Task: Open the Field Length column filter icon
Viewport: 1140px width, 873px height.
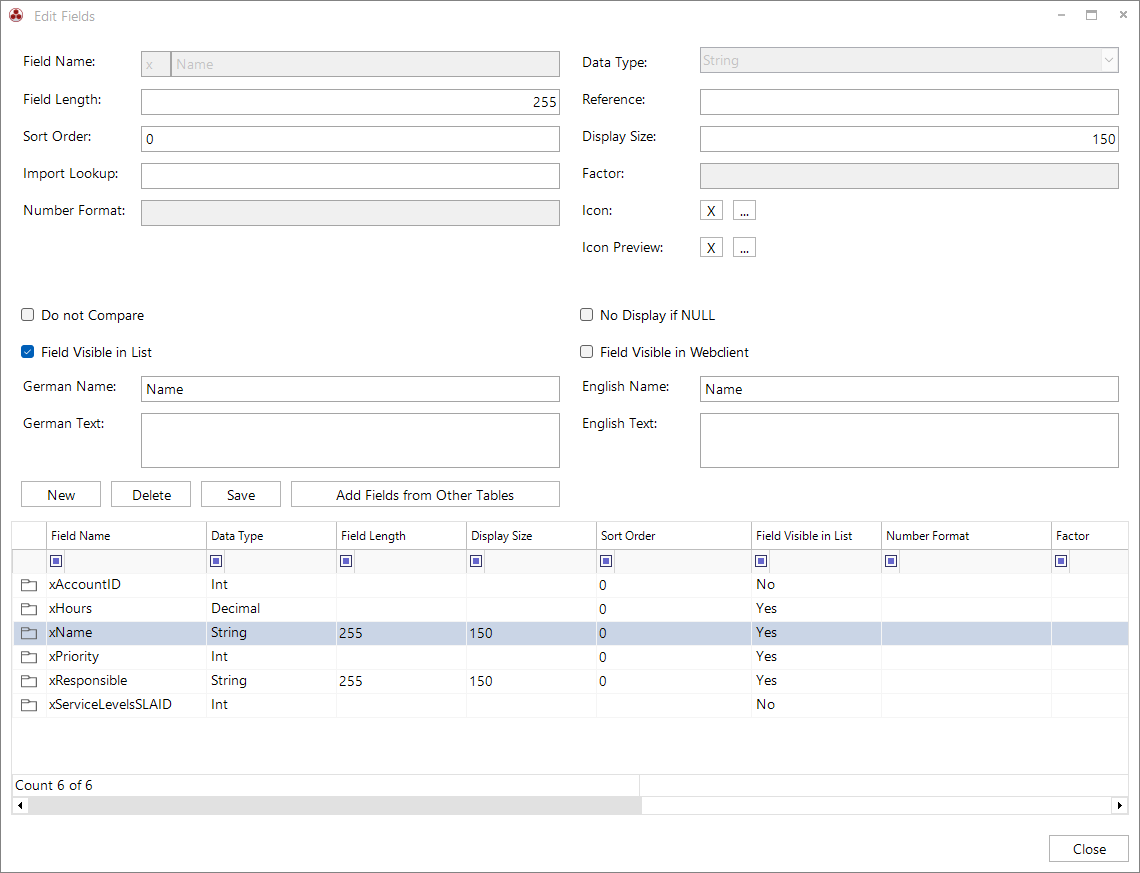Action: 346,561
